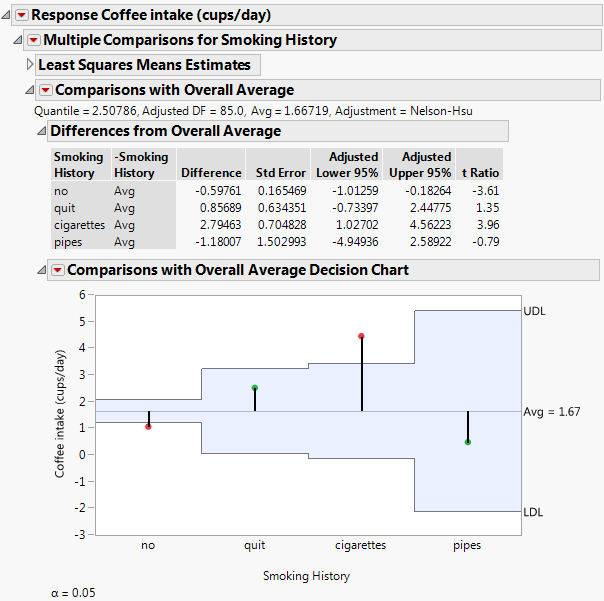The height and width of the screenshot is (601, 604).
Task: Expand the Least Squares Means Estimates section
Action: click(x=29, y=65)
